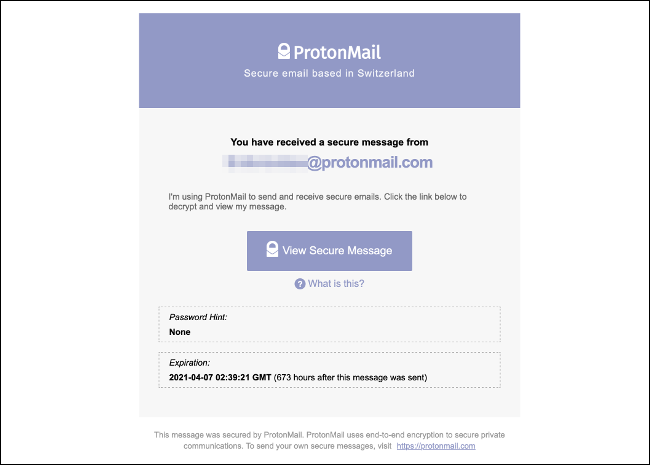
Task: Click the question mark help icon
Action: 299,284
